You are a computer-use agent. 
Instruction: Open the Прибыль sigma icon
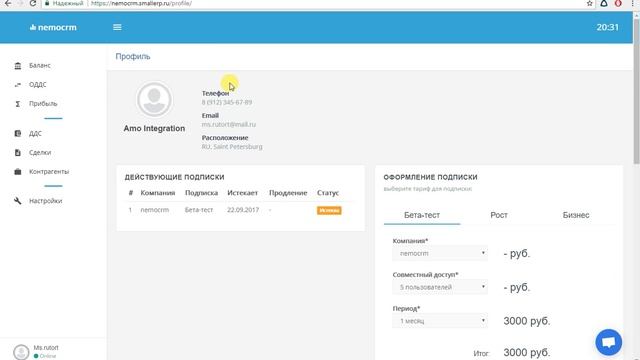coord(18,104)
